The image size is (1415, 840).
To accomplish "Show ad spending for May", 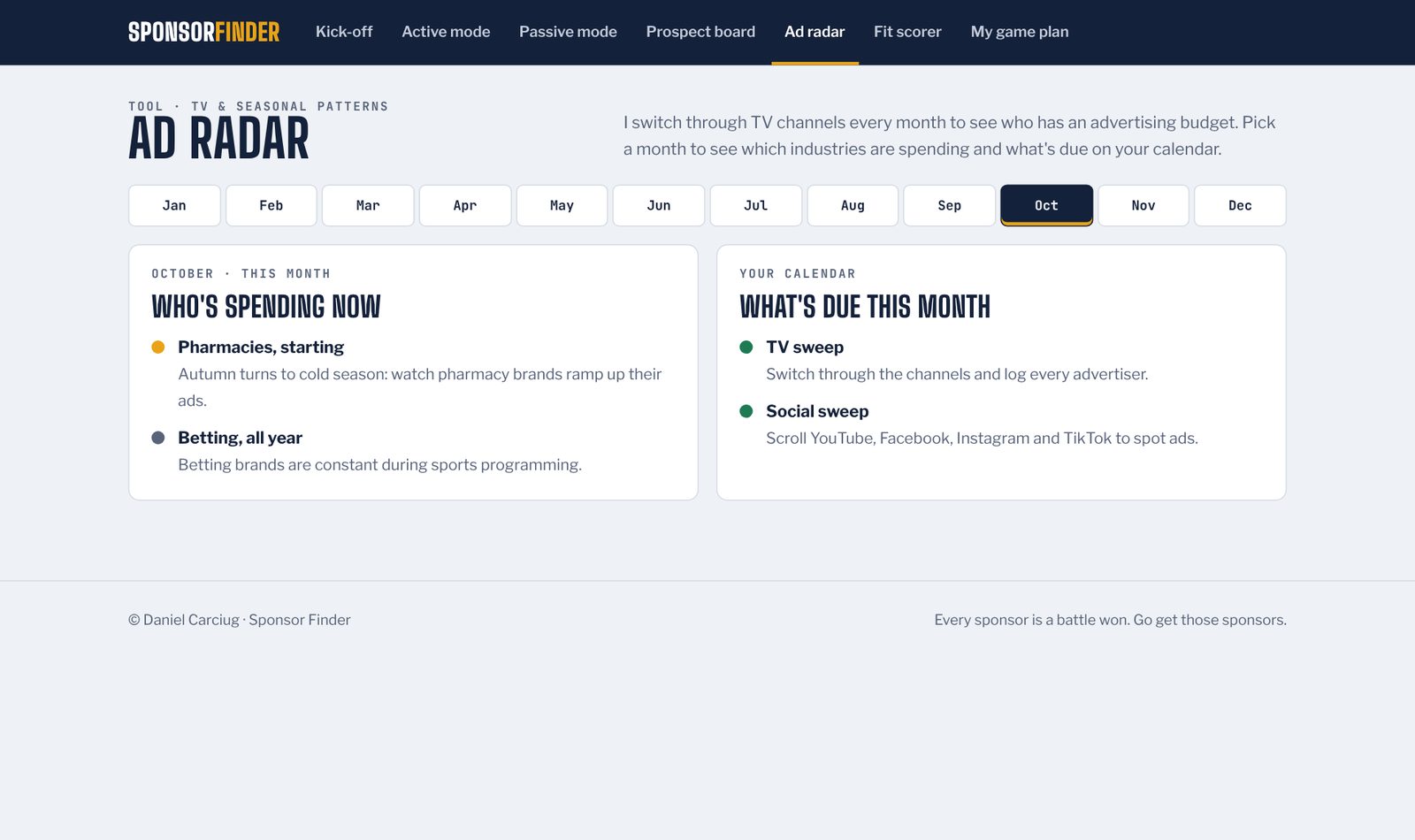I will pyautogui.click(x=562, y=205).
